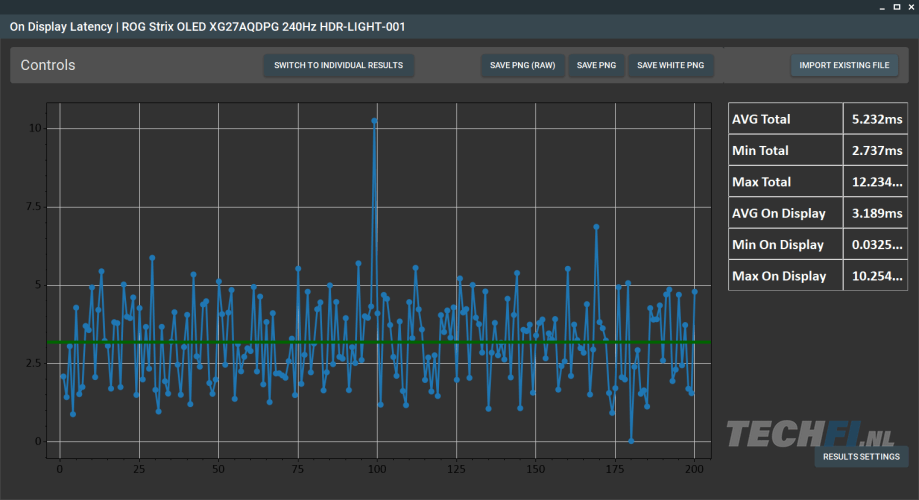Click the Max On Display label
Screen dimensions: 919x500
[x=779, y=276]
